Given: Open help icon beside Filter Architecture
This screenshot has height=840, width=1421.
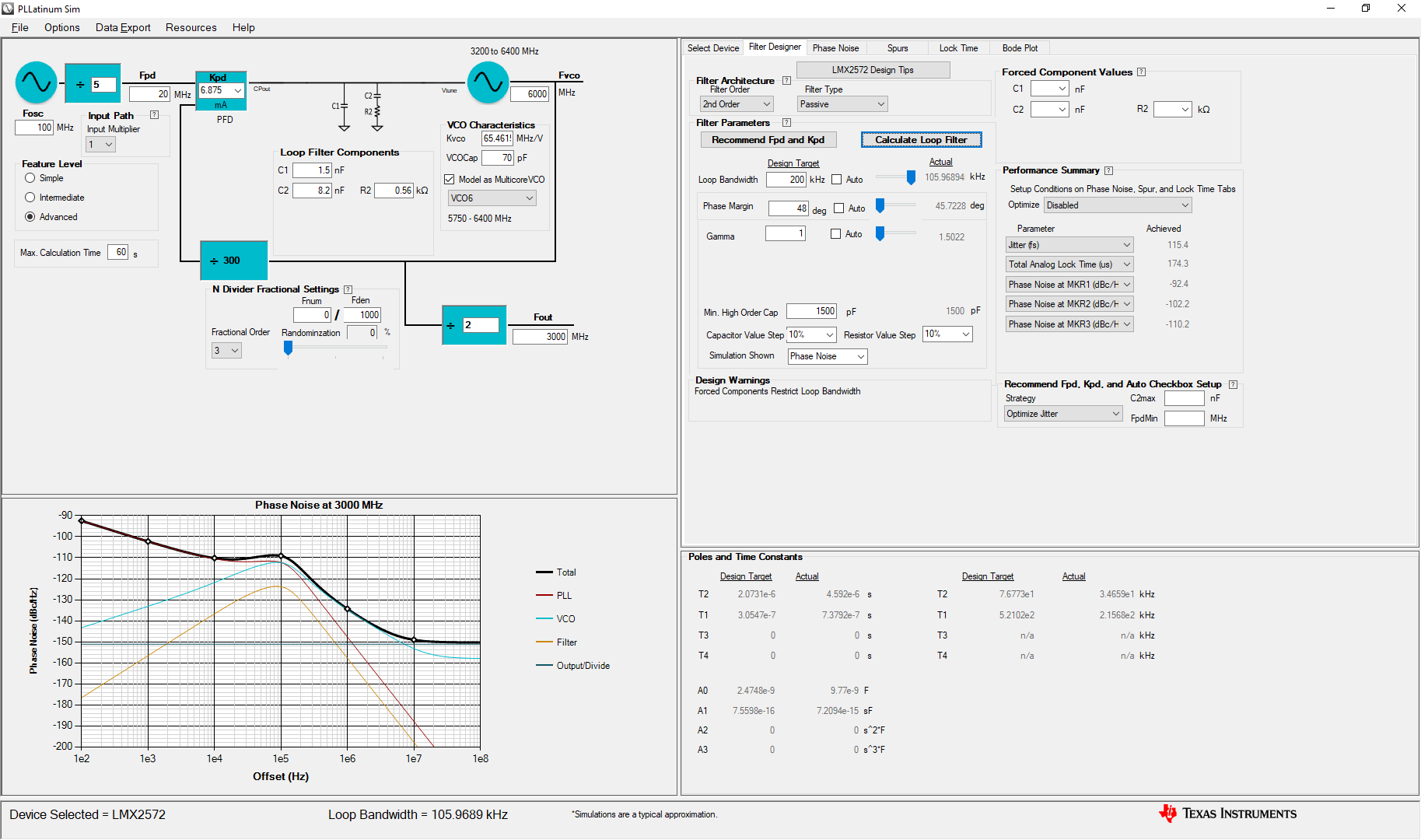Looking at the screenshot, I should (786, 81).
